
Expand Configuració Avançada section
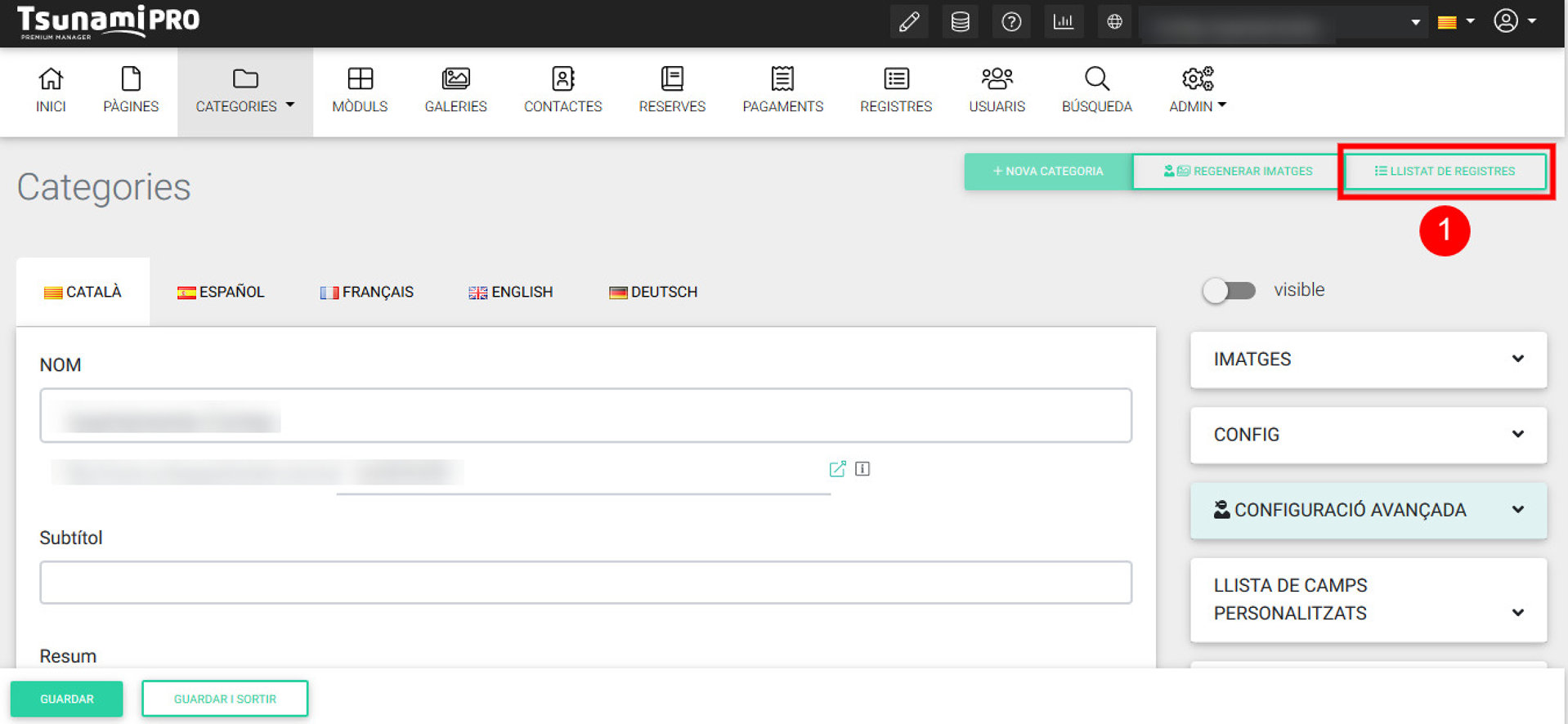[x=1368, y=510]
